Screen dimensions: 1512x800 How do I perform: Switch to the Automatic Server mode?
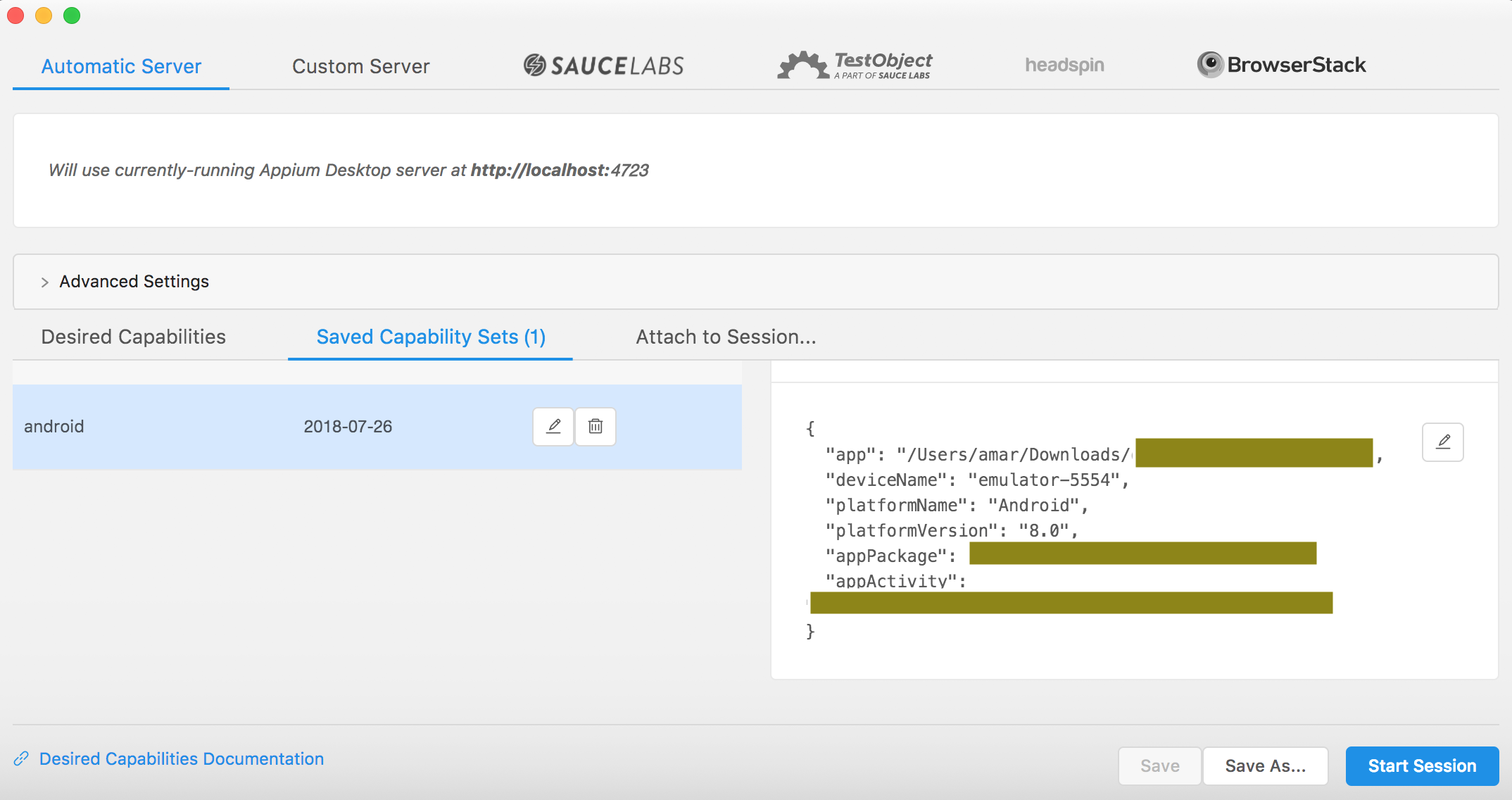(120, 65)
